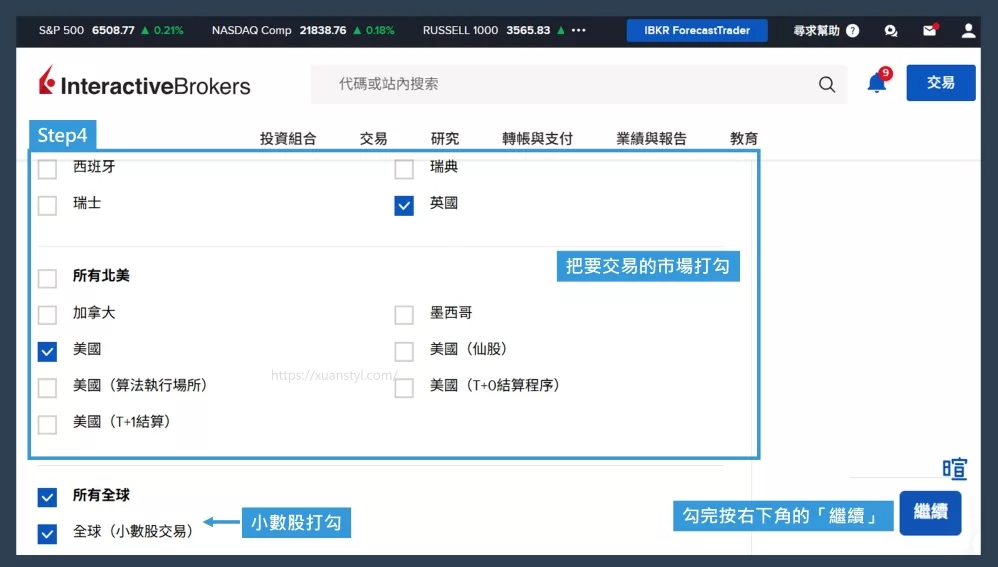Open the 教育 menu

point(743,139)
